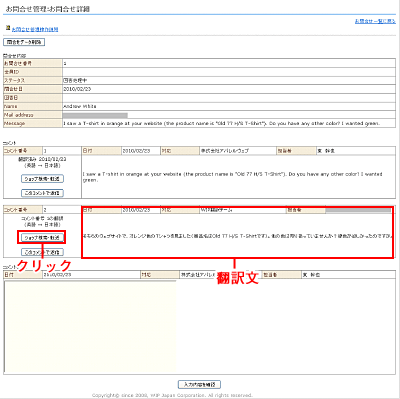Click the footer copyright WIP Japan Corporation text
This screenshot has width=400, height=399.
pyautogui.click(x=172, y=395)
